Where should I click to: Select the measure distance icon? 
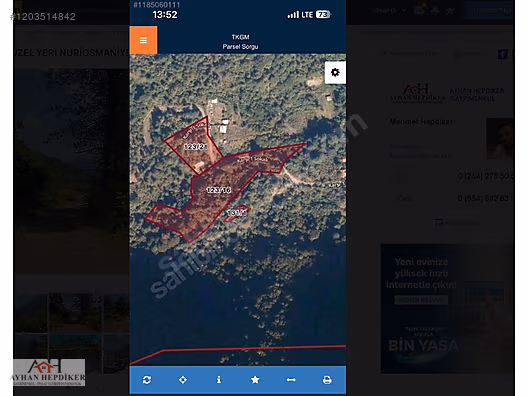[x=291, y=380]
